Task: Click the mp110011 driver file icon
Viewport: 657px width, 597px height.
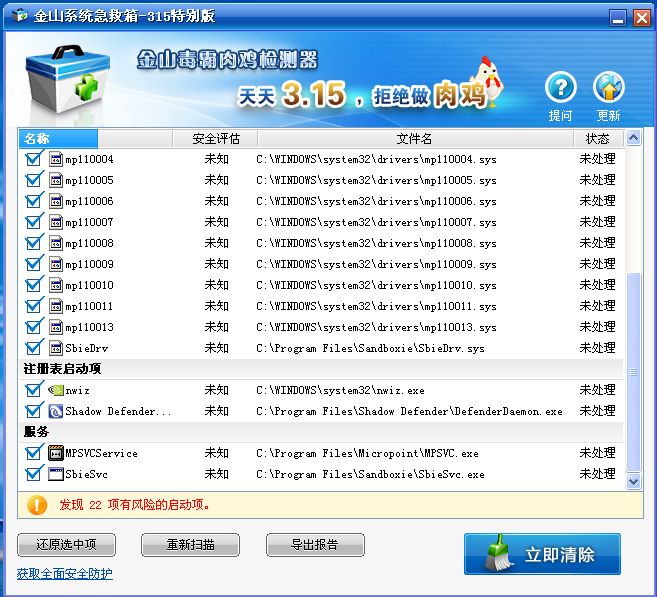Action: [56, 306]
